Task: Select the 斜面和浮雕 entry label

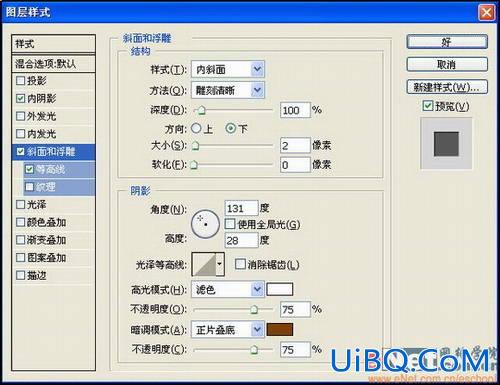Action: pyautogui.click(x=51, y=152)
